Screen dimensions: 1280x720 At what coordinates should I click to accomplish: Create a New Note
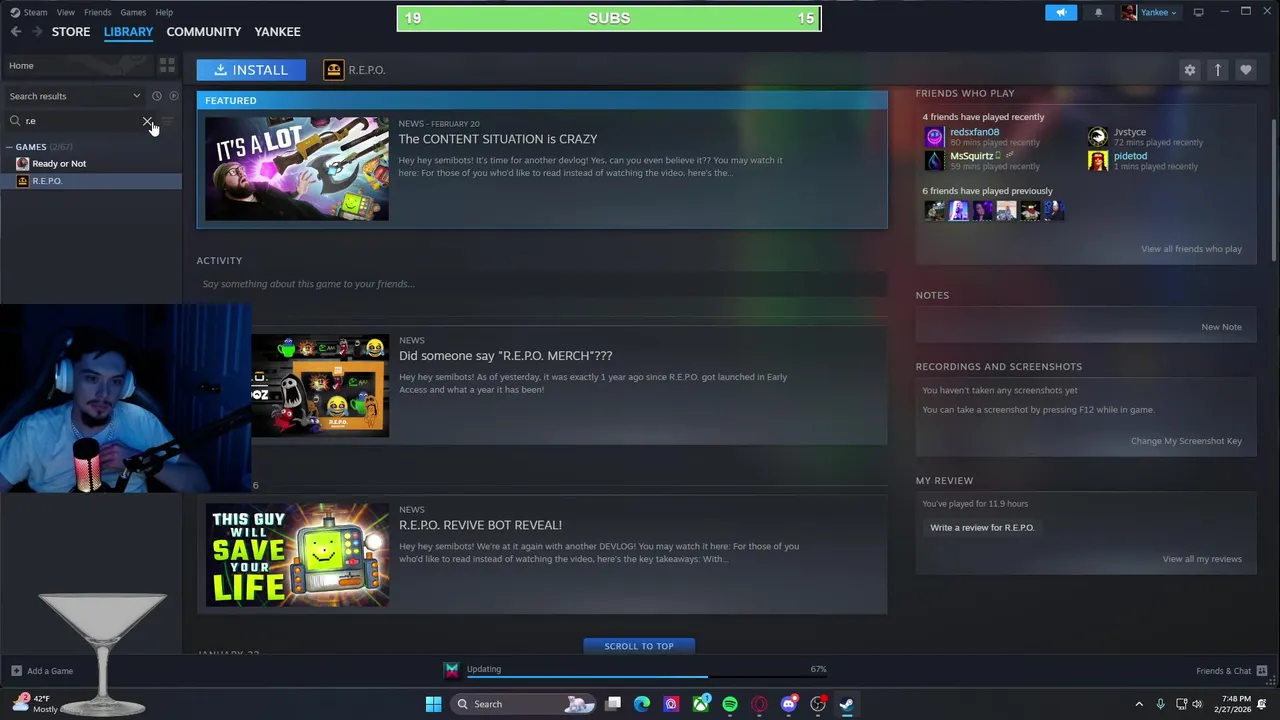point(1221,327)
